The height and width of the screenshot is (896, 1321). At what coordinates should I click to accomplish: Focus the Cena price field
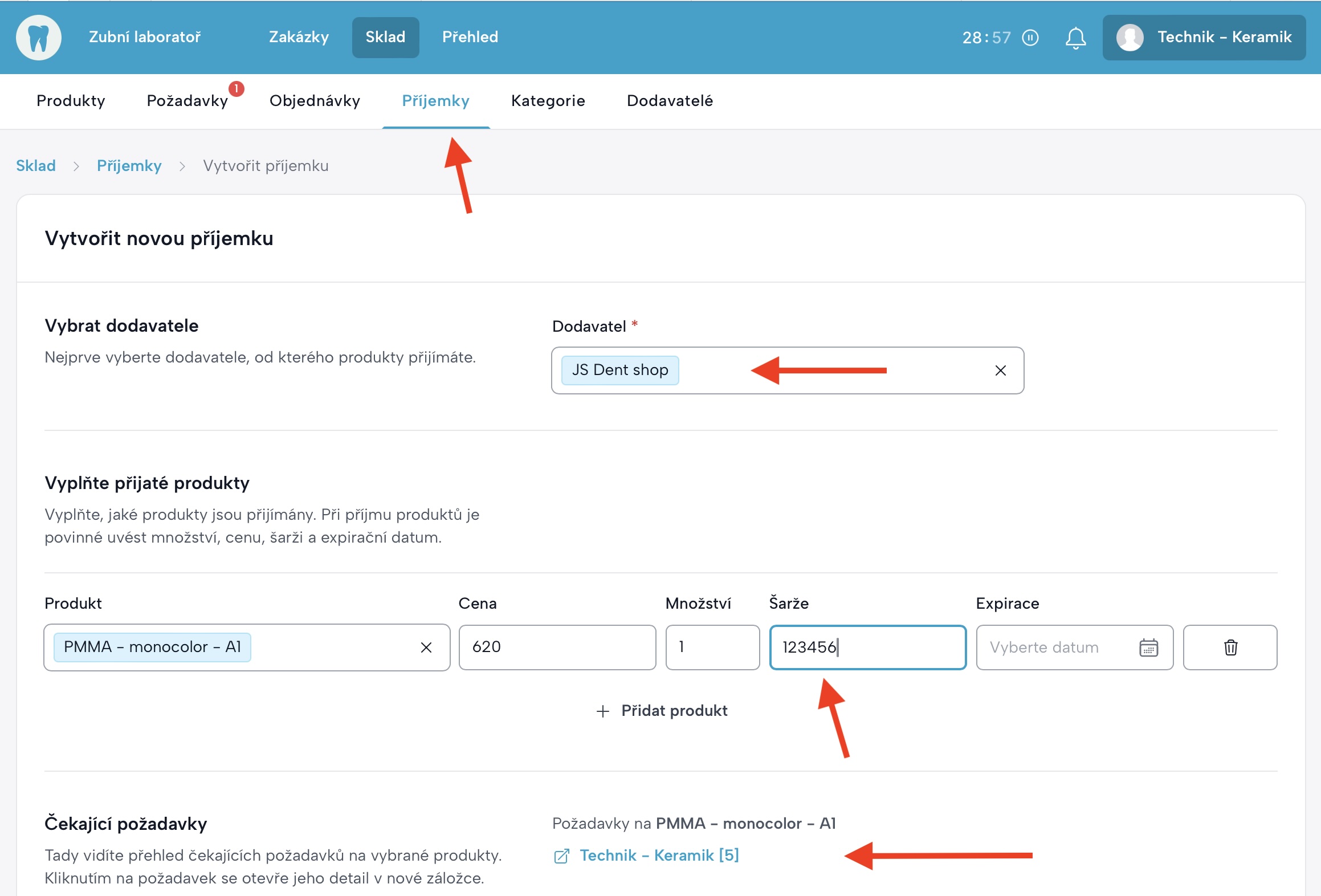coord(557,647)
